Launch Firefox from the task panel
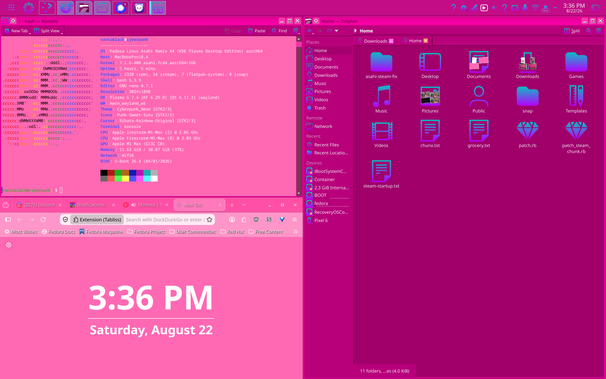606x379 pixels. coord(65,8)
